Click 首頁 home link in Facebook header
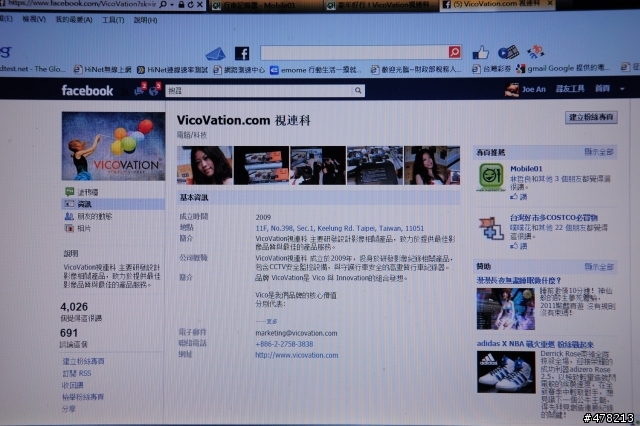The height and width of the screenshot is (426, 640). click(602, 89)
